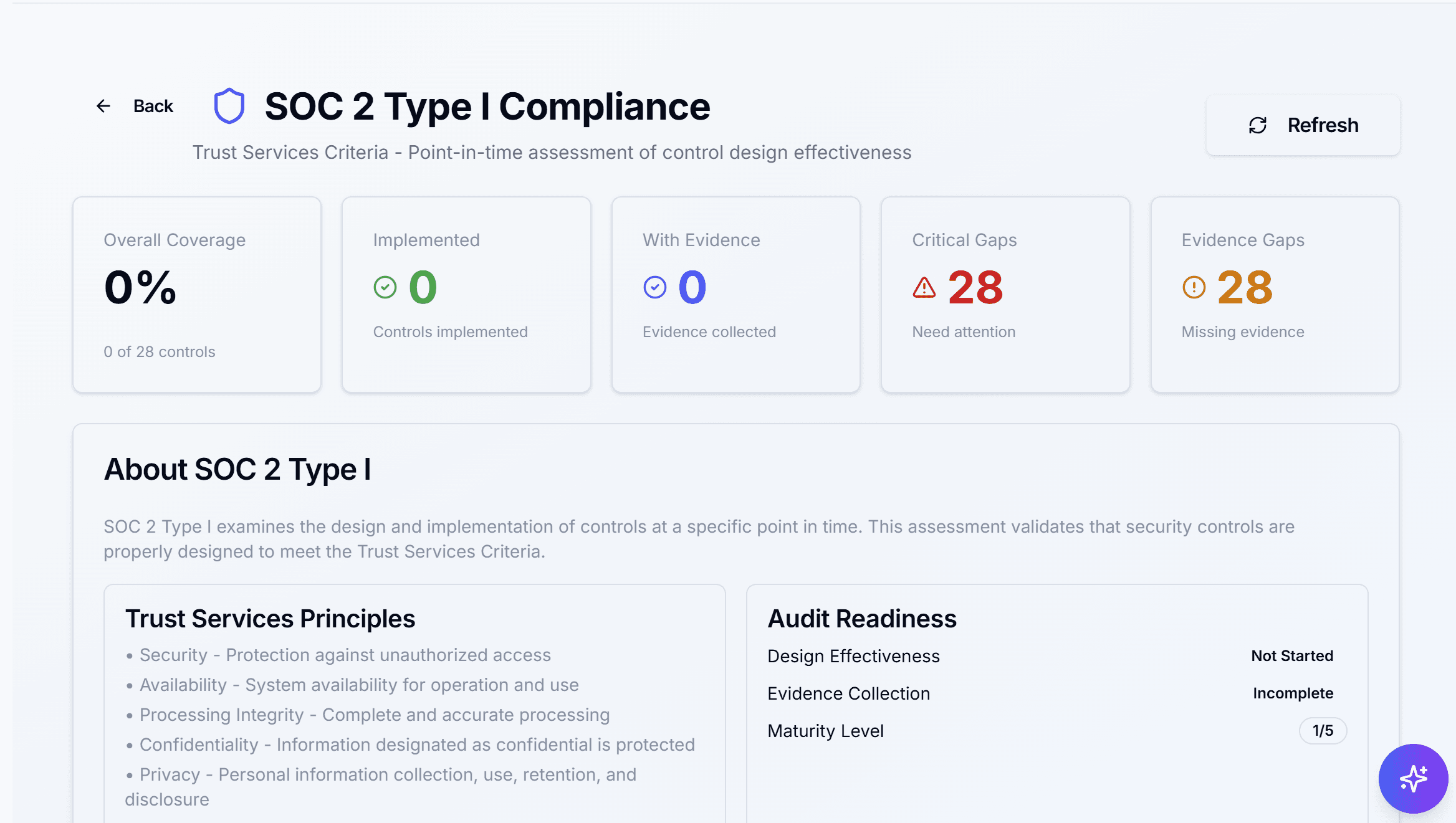Click the Audit Readiness heading
The width and height of the screenshot is (1456, 823).
862,618
